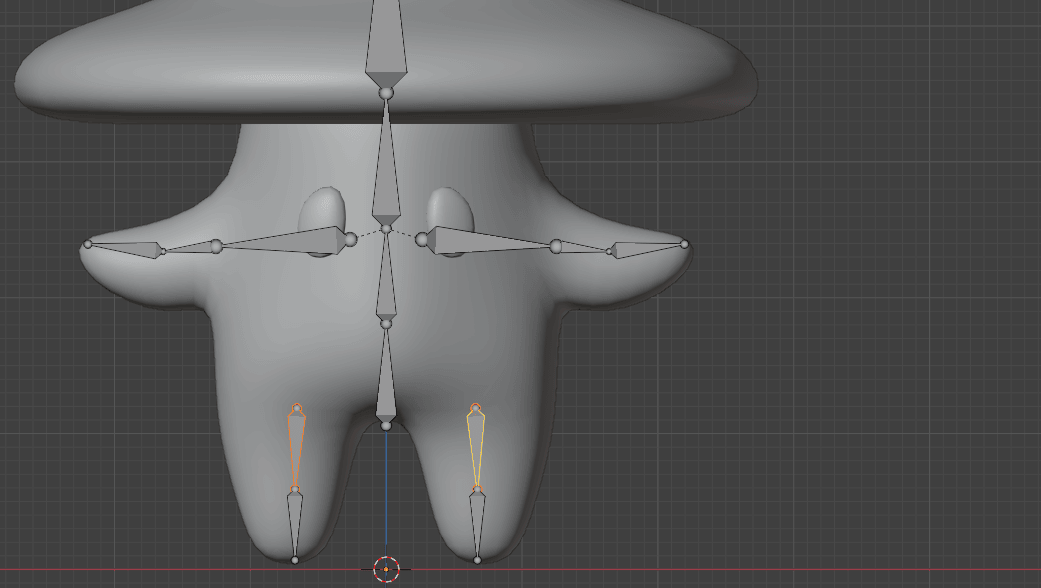1041x588 pixels.
Task: Click the 3D cursor at the origin
Action: (x=386, y=569)
